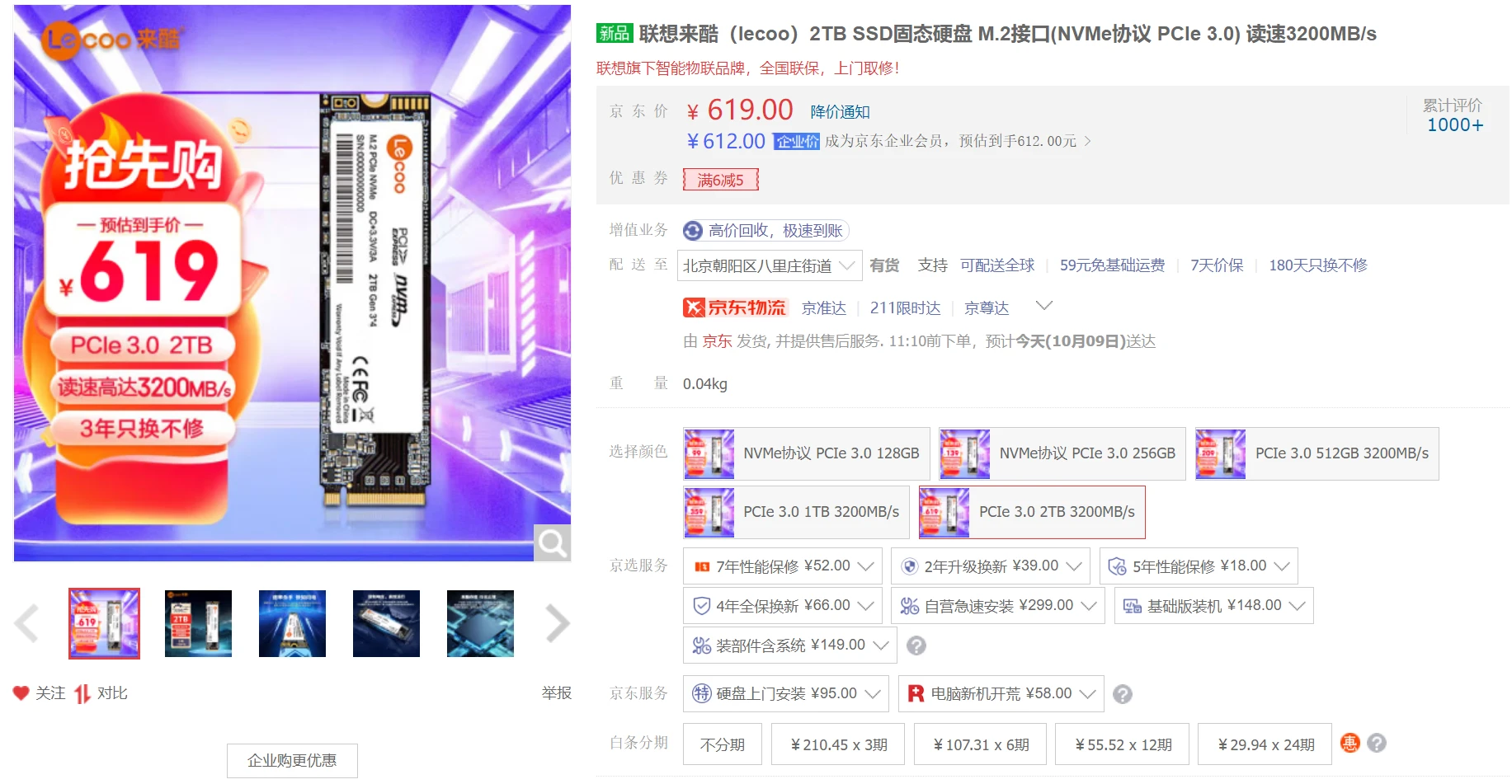The height and width of the screenshot is (784, 1512).
Task: Click the ¥619.00 JD price
Action: pyautogui.click(x=740, y=110)
